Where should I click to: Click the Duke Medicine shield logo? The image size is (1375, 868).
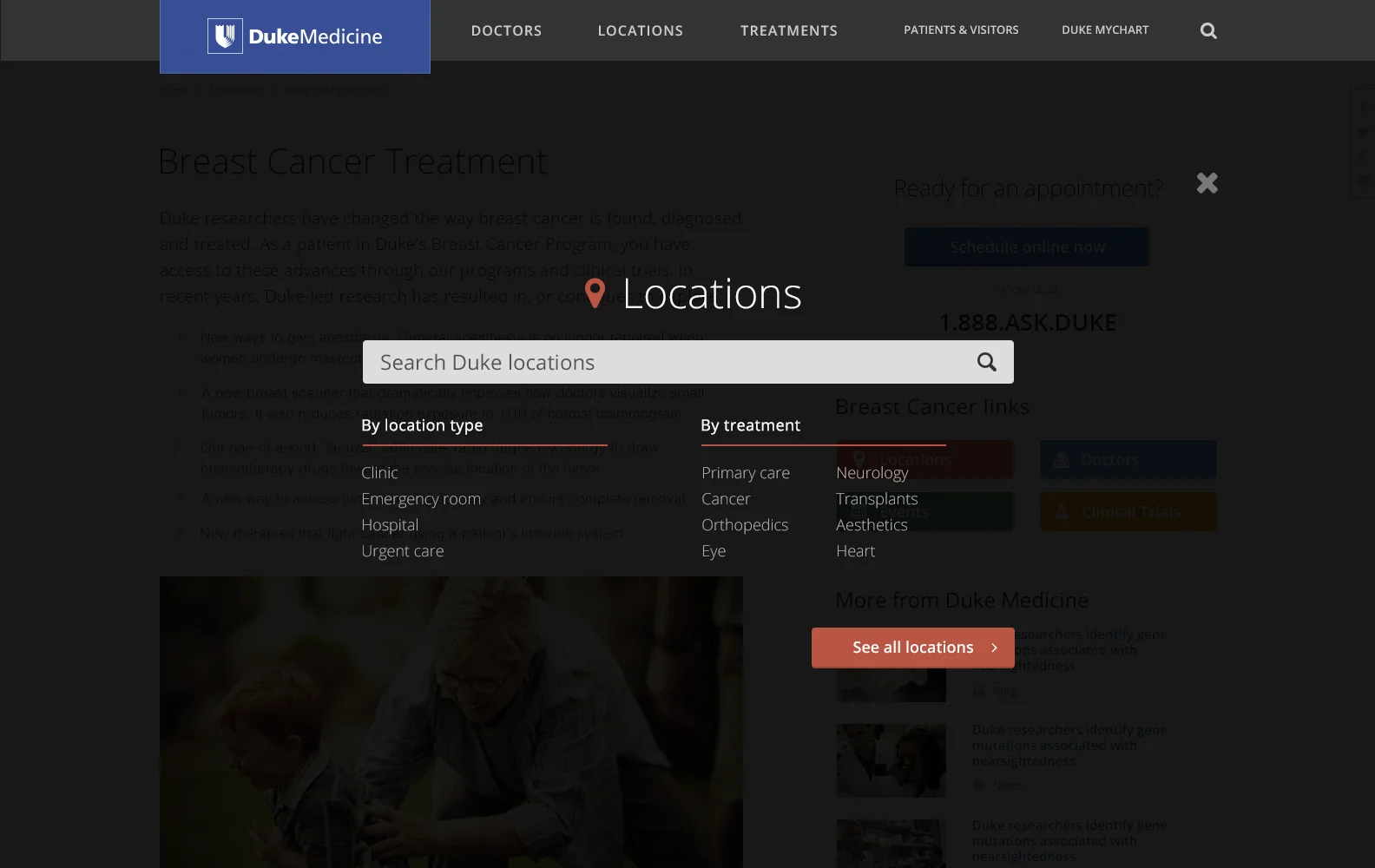(225, 36)
